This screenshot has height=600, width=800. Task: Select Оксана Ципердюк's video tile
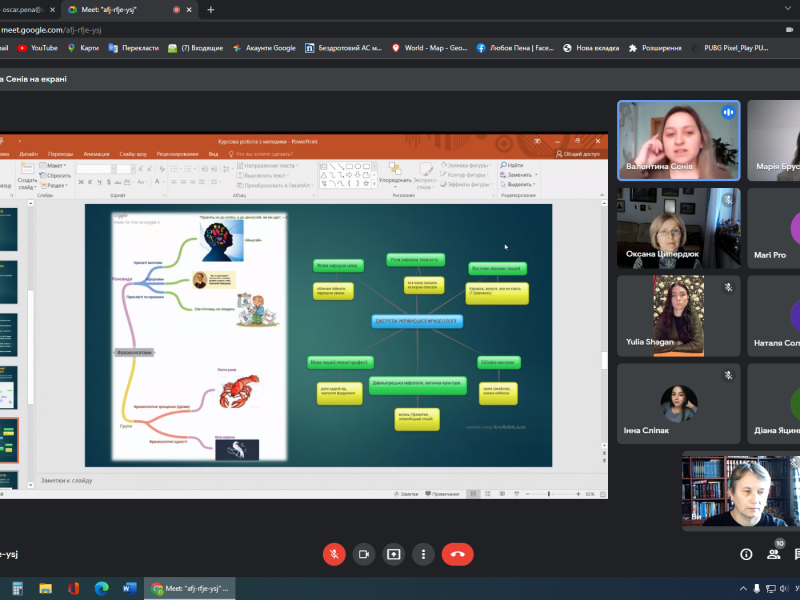pos(677,229)
